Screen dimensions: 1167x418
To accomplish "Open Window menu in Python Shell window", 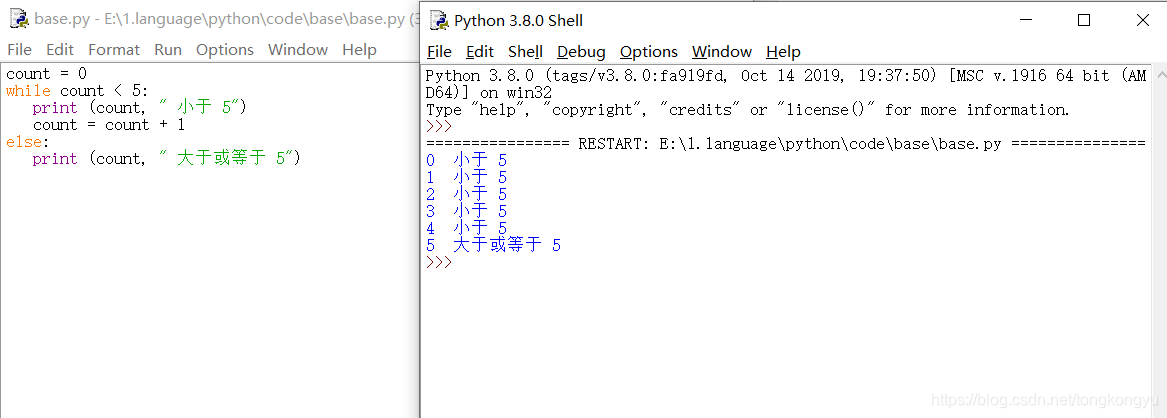I will pos(722,52).
